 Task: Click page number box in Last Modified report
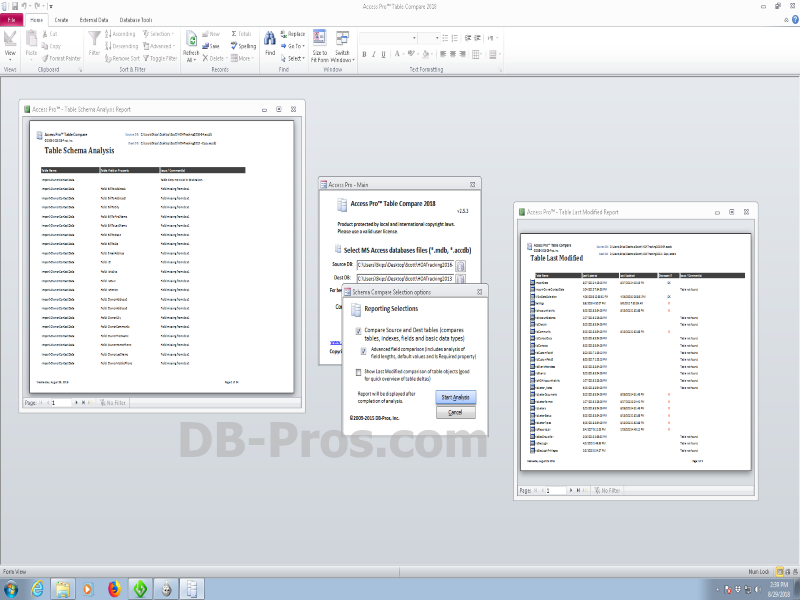[556, 490]
